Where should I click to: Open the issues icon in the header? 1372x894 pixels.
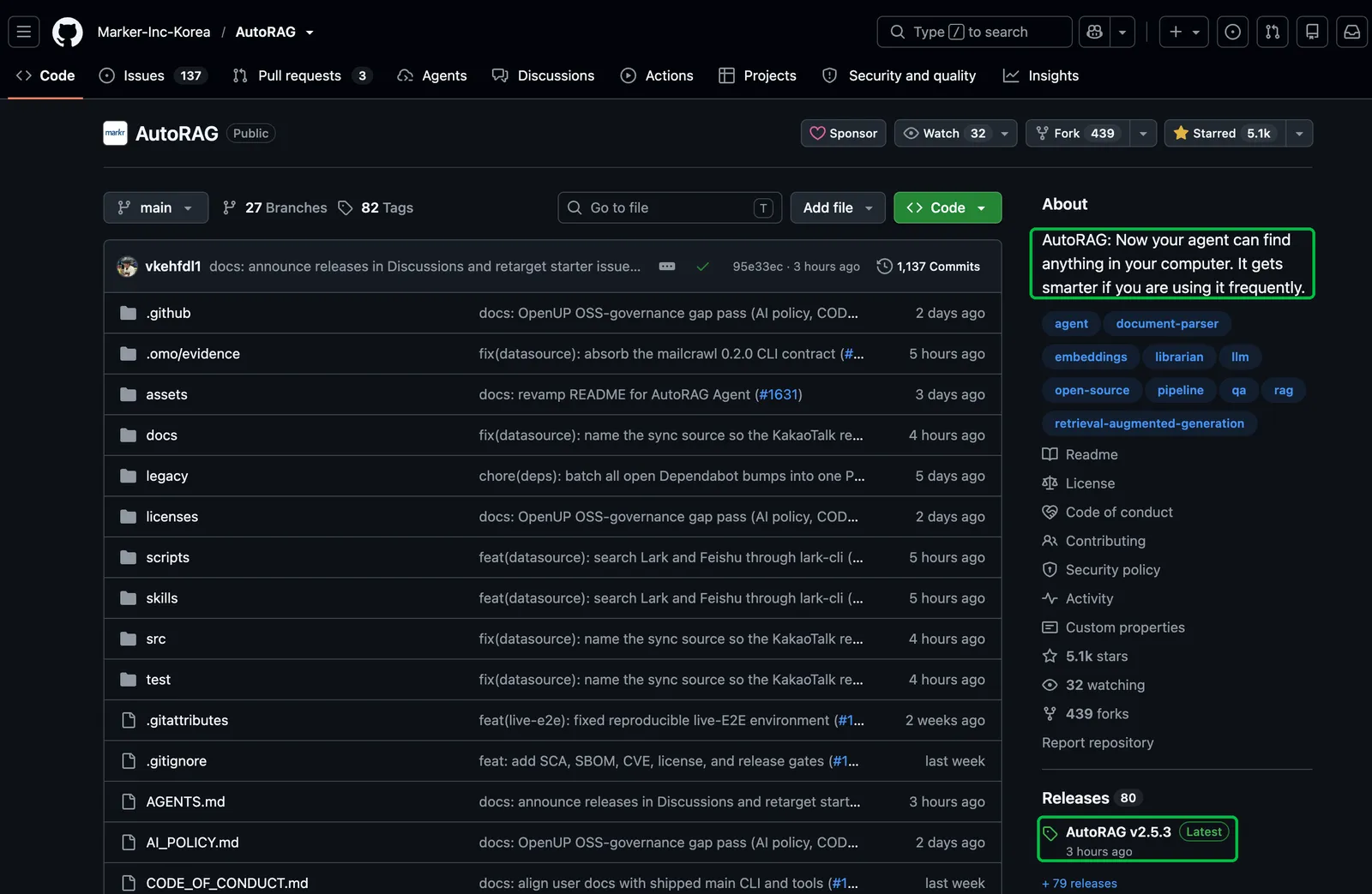1232,32
